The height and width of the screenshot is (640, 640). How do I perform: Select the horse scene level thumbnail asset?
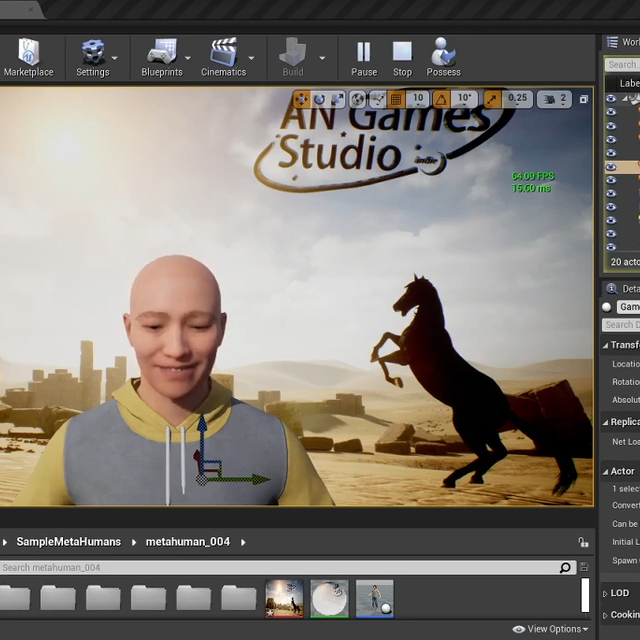(x=284, y=599)
